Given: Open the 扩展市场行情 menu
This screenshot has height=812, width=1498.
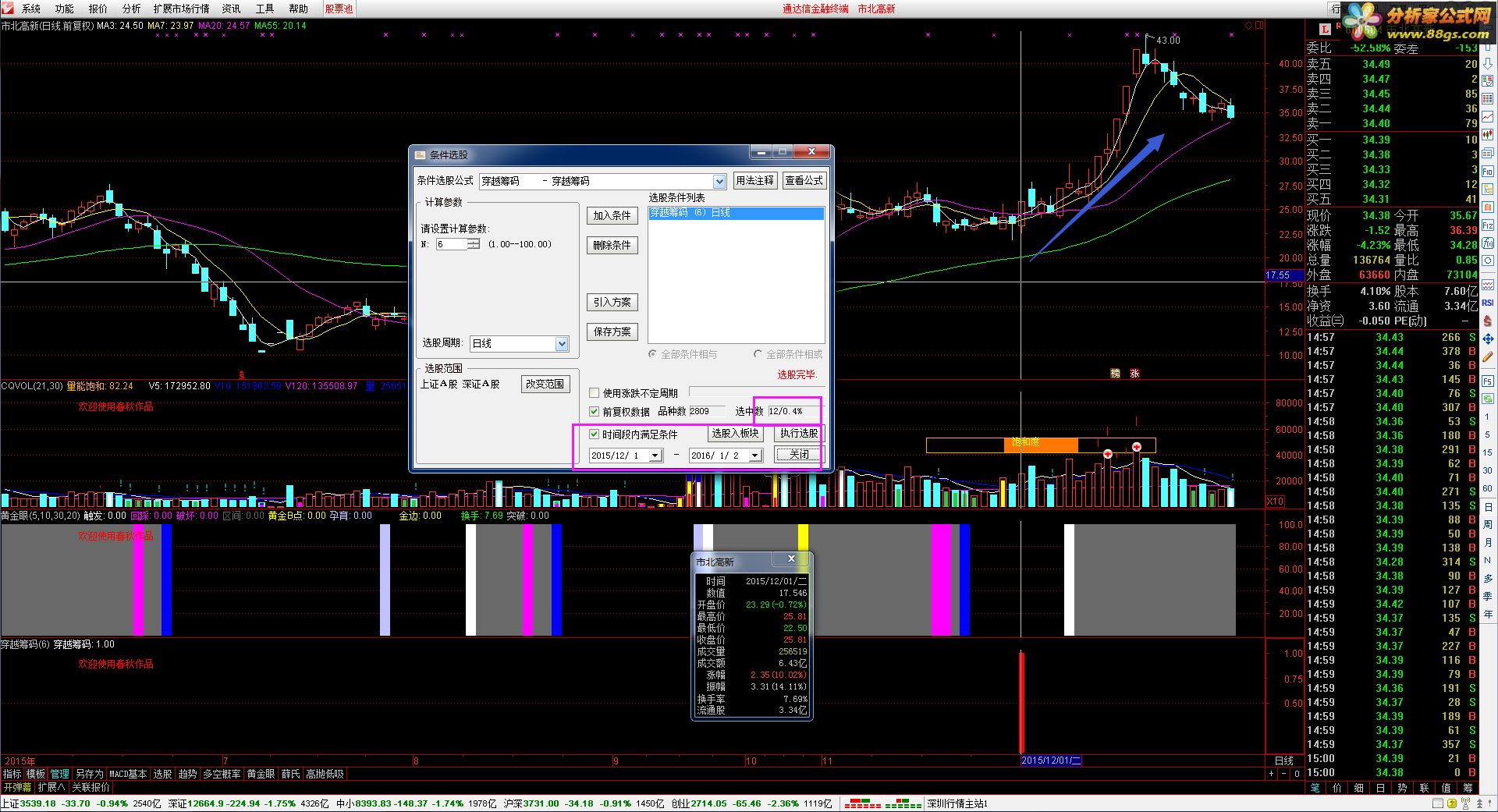Looking at the screenshot, I should pos(181,9).
